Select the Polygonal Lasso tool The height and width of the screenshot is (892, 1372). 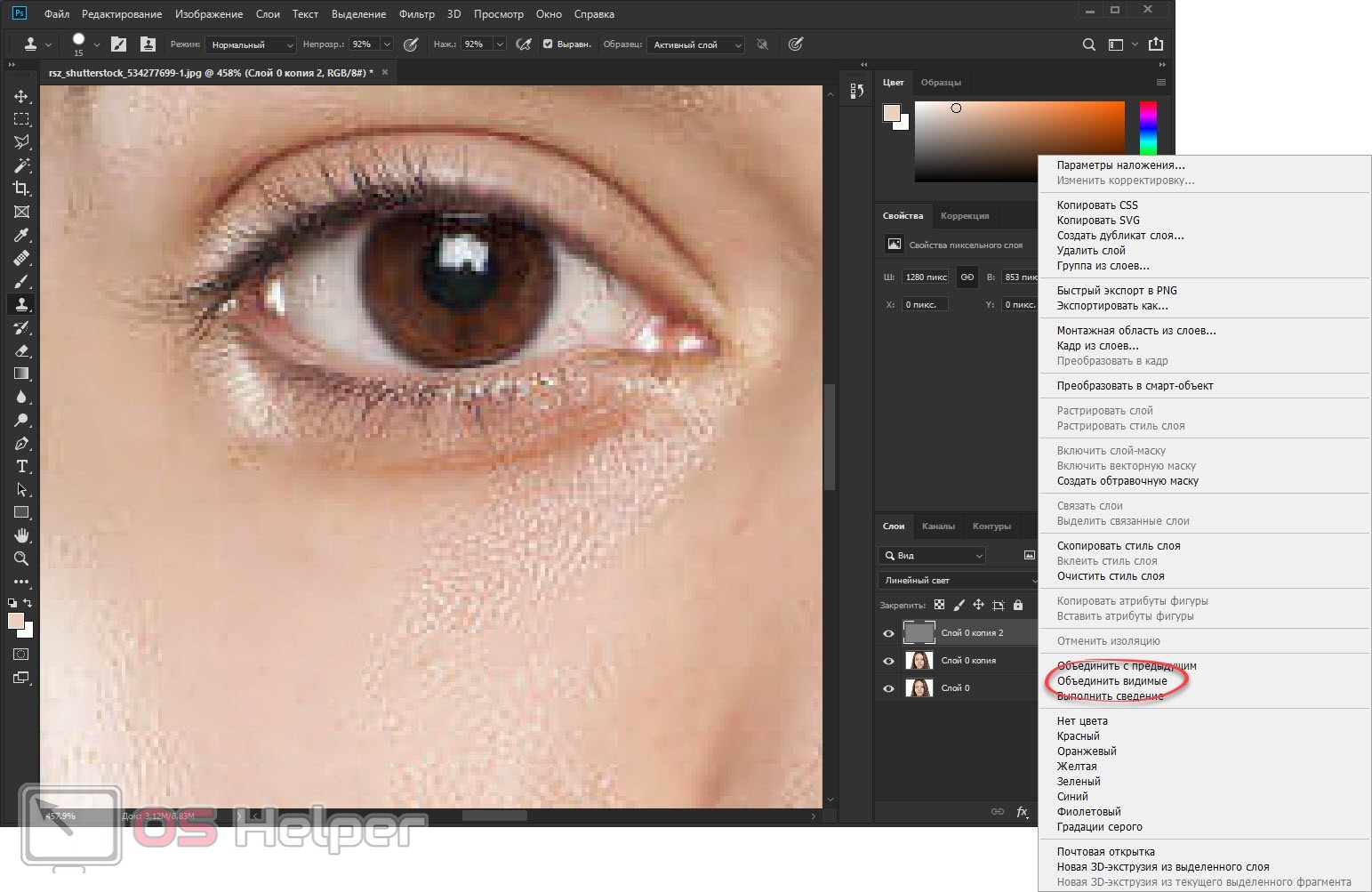[x=21, y=142]
